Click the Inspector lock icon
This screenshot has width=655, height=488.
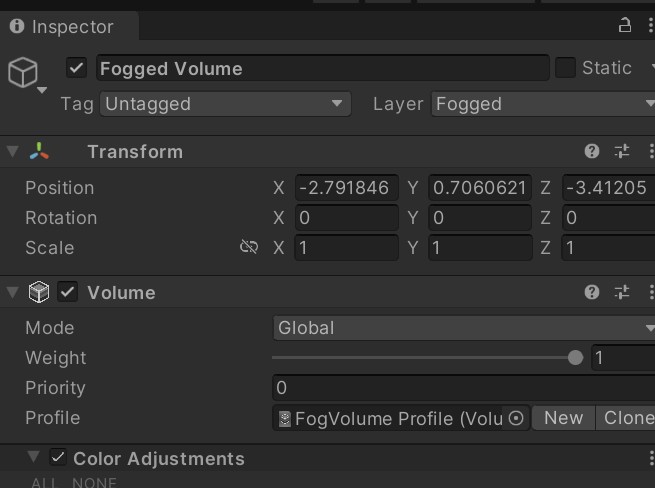click(625, 26)
